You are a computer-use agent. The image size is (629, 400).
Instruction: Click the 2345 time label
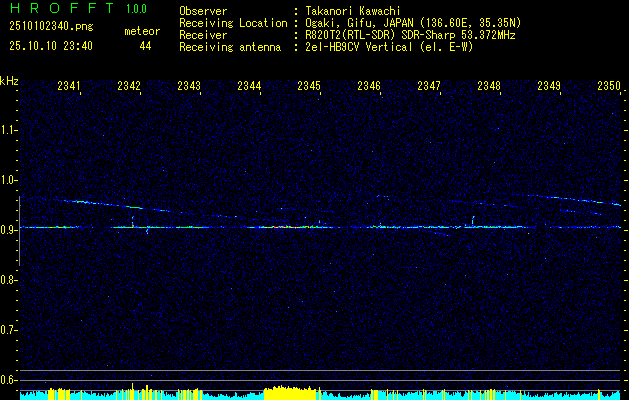(309, 87)
